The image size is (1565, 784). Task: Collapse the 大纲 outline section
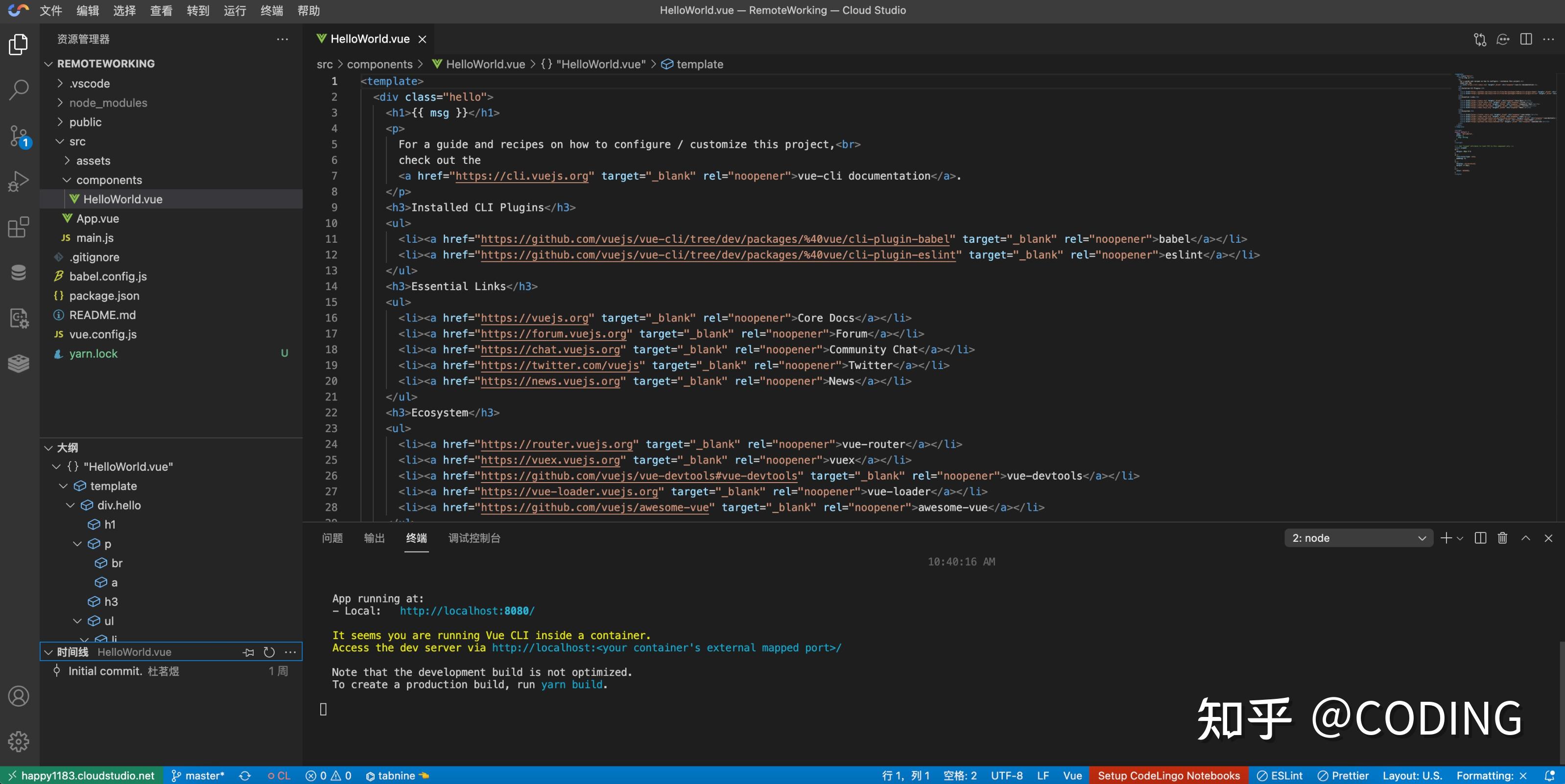click(67, 448)
